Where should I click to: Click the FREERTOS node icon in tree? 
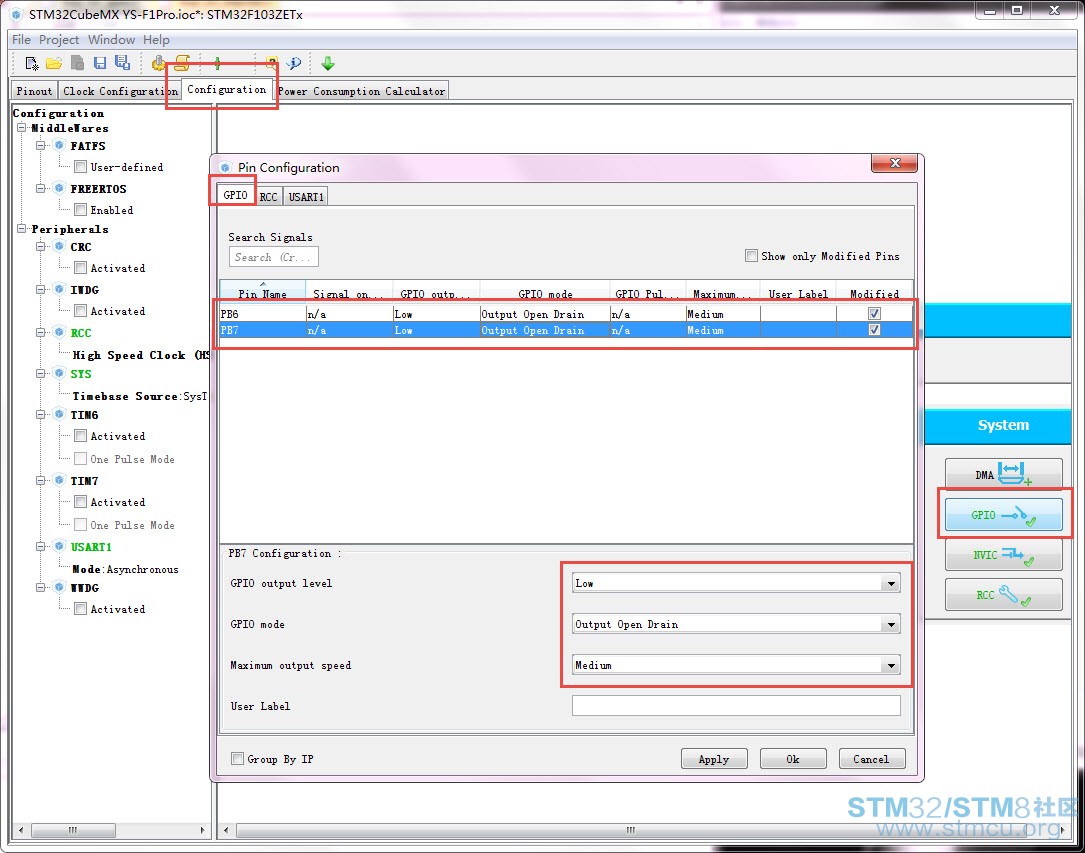tap(60, 188)
